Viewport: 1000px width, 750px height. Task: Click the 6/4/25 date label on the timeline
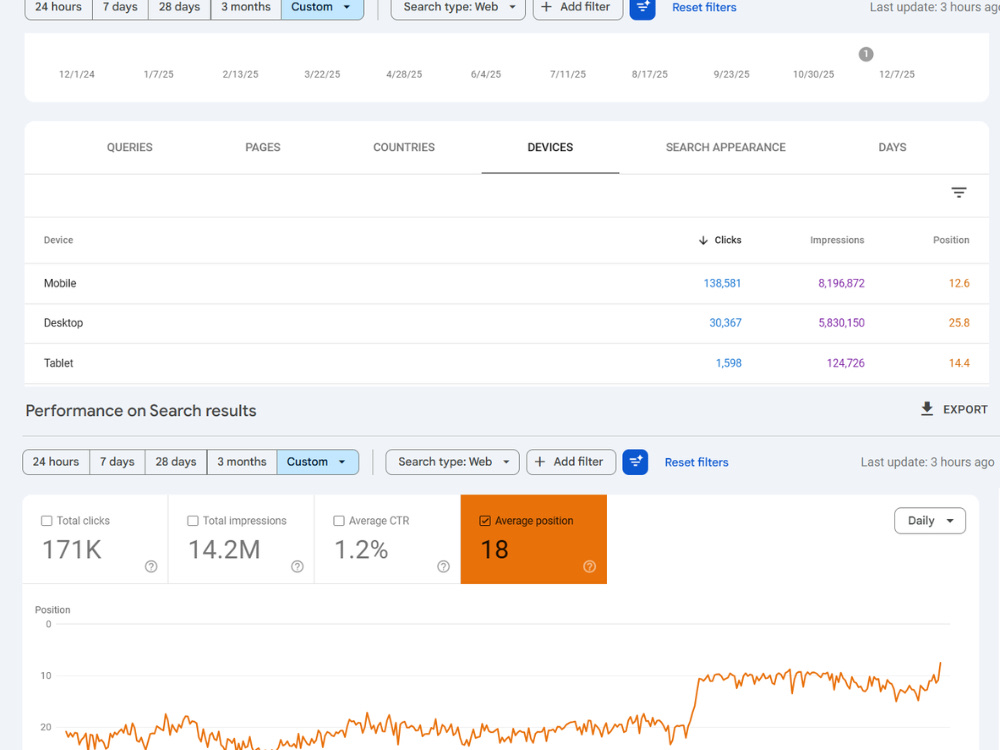(x=485, y=75)
